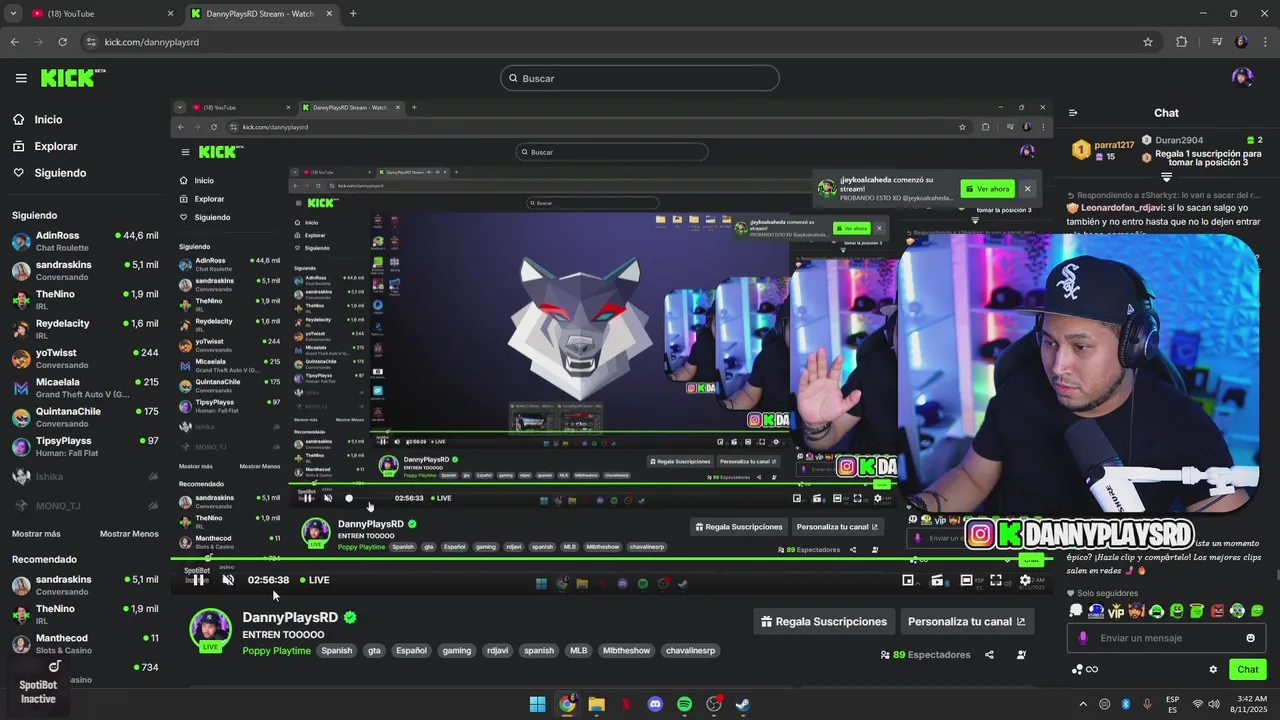The width and height of the screenshot is (1280, 720).
Task: Toggle the cast/clip player icon beside mini player
Action: point(937,580)
